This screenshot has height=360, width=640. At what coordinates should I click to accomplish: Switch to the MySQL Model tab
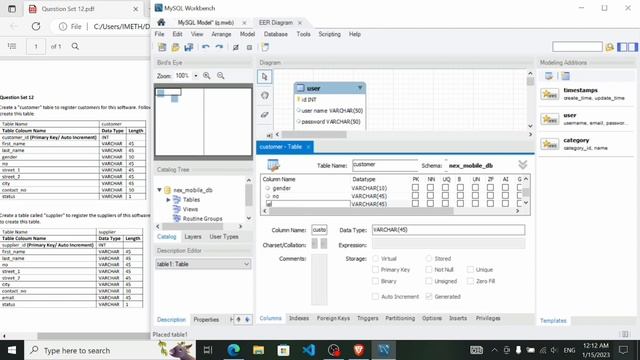click(x=206, y=23)
